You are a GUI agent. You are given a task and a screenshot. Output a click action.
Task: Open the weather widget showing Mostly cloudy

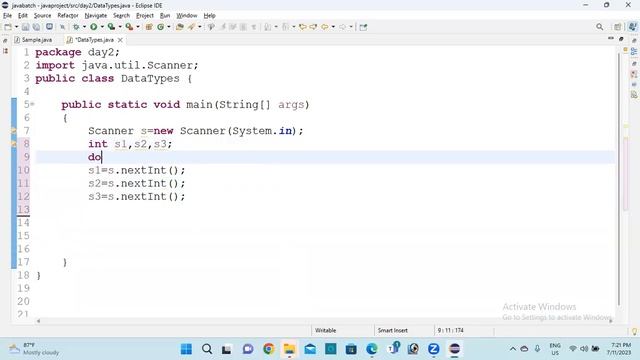[34, 349]
